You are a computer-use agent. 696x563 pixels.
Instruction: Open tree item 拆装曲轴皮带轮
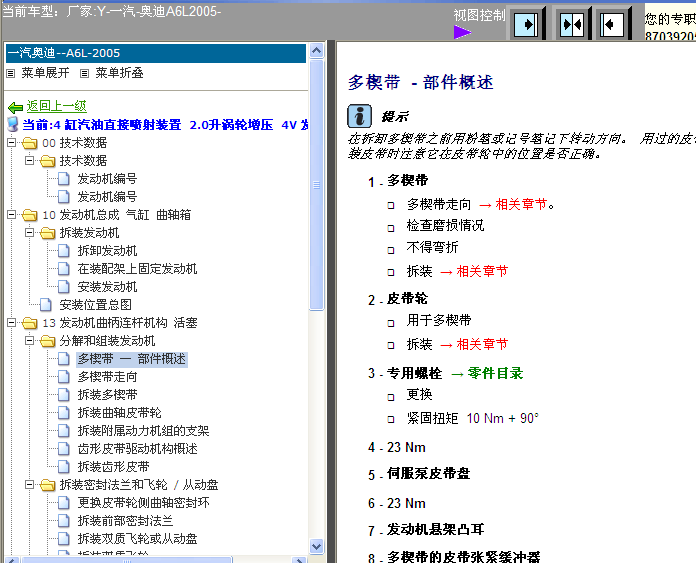(x=119, y=413)
